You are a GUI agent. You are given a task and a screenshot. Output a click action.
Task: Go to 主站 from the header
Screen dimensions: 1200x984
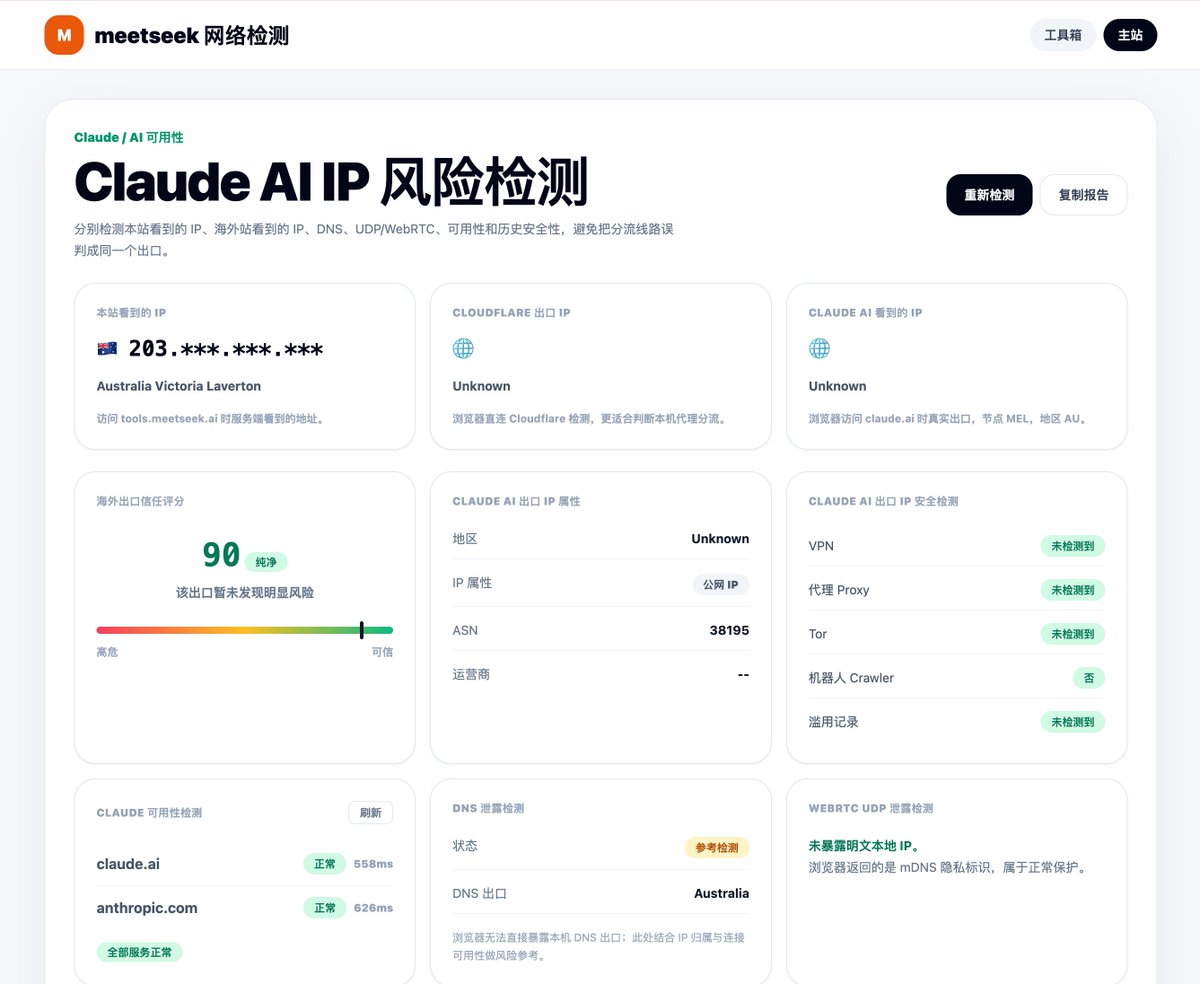tap(1130, 35)
